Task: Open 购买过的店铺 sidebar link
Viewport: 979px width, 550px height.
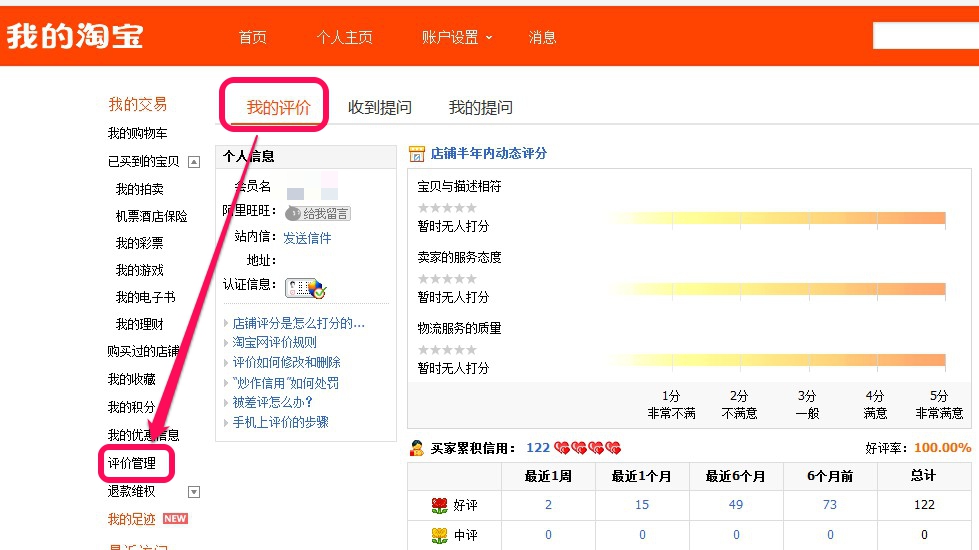Action: [144, 351]
